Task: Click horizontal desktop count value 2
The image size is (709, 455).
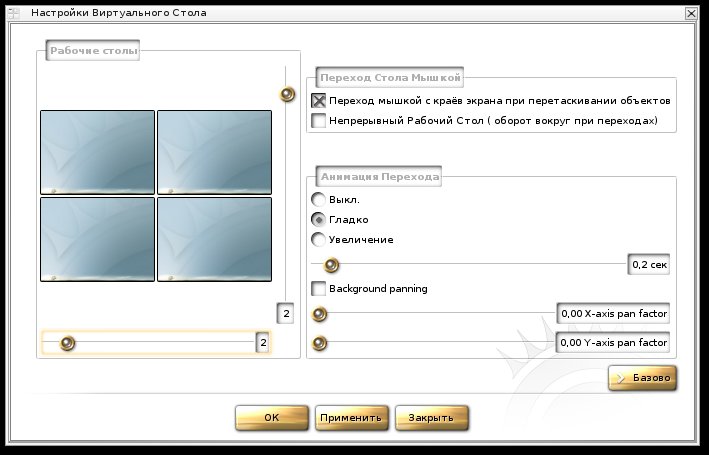Action: click(263, 343)
